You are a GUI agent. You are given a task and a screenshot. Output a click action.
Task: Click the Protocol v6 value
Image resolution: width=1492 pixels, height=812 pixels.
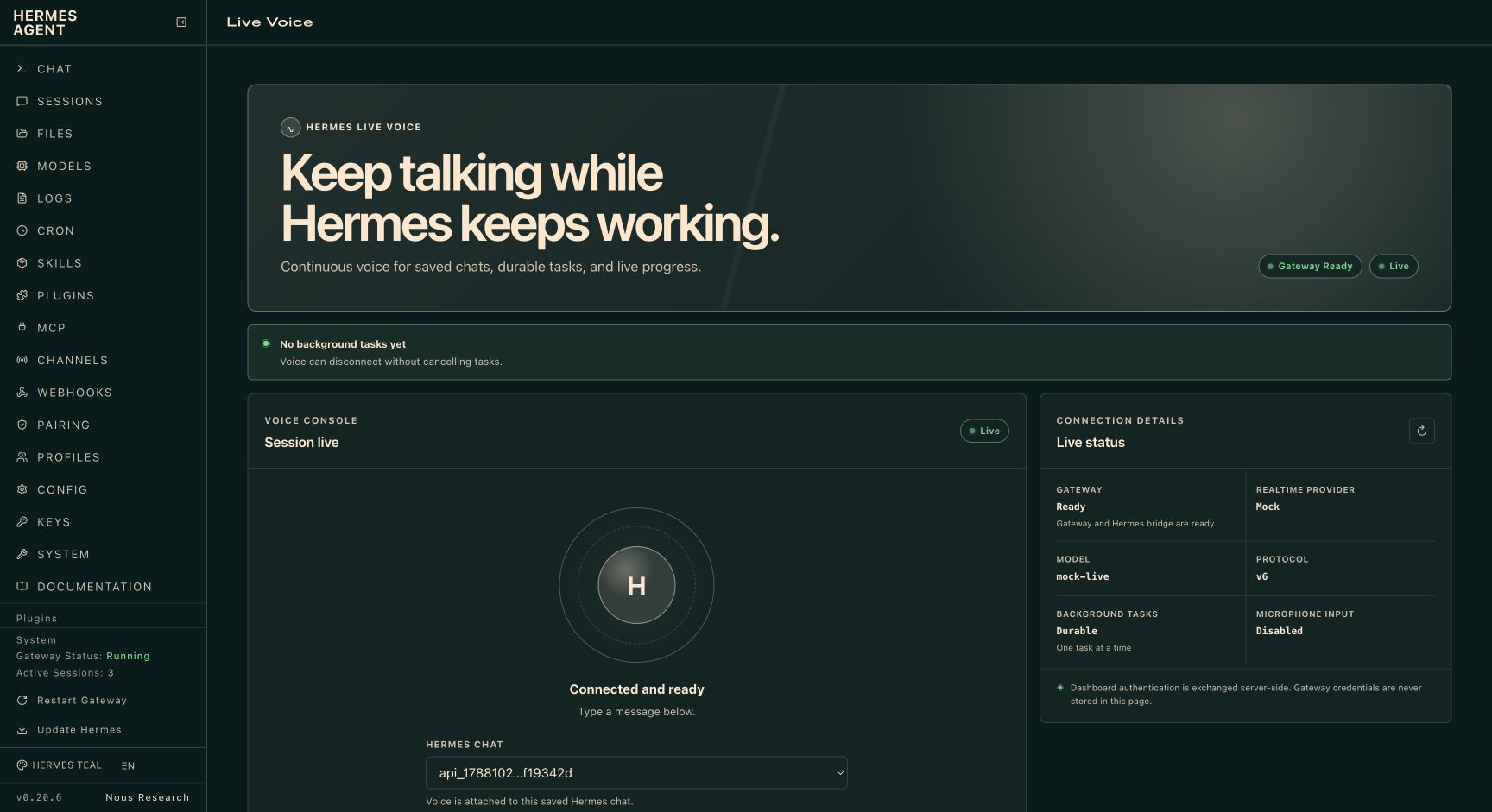point(1261,576)
